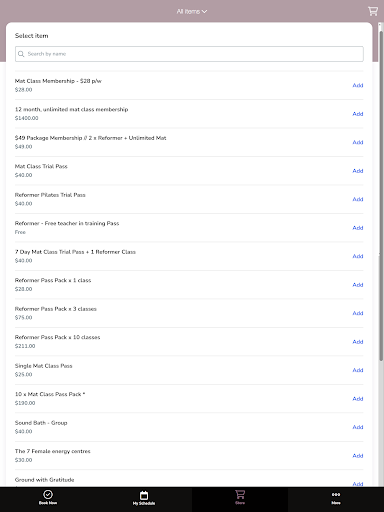Add Sound Bath - Group item

coord(358,427)
